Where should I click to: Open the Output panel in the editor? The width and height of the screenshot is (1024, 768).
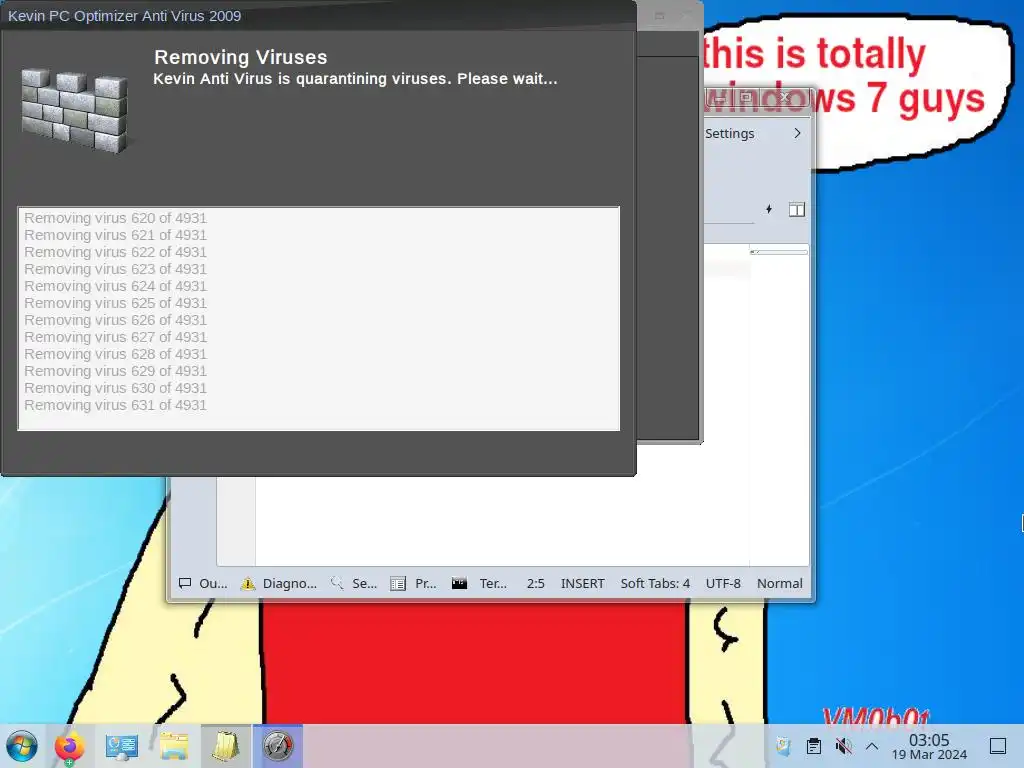(x=203, y=583)
